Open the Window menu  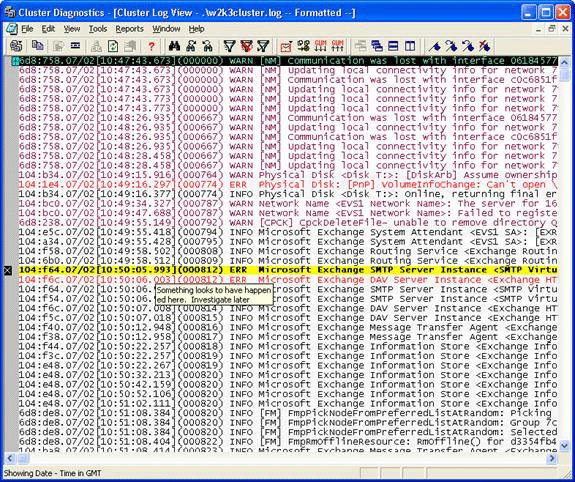pos(166,29)
